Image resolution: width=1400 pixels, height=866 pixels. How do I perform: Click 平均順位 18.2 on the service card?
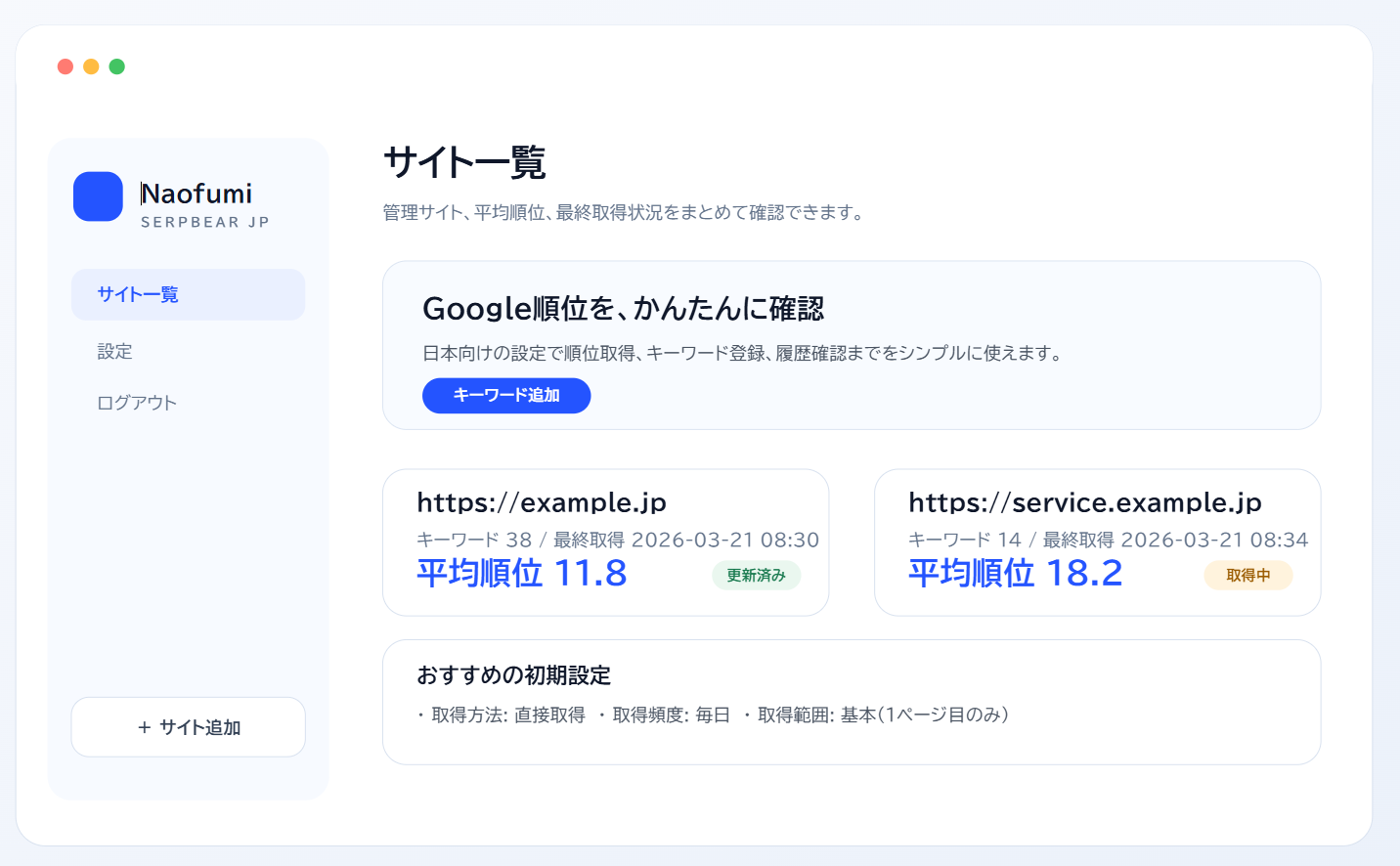[1016, 573]
